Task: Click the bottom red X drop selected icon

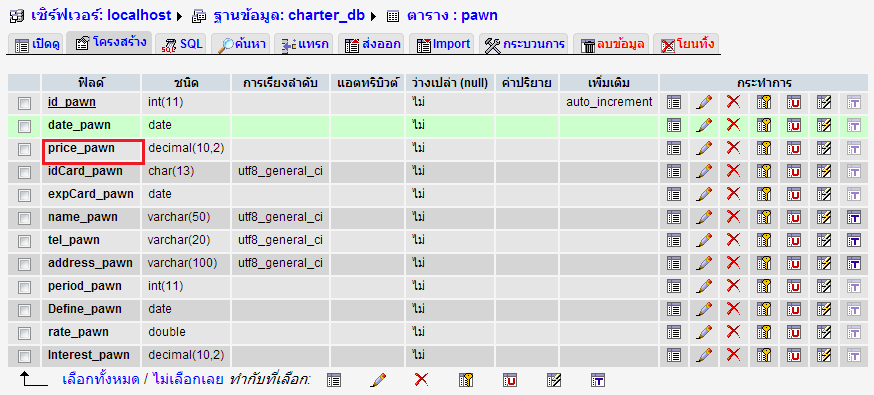Action: (421, 380)
